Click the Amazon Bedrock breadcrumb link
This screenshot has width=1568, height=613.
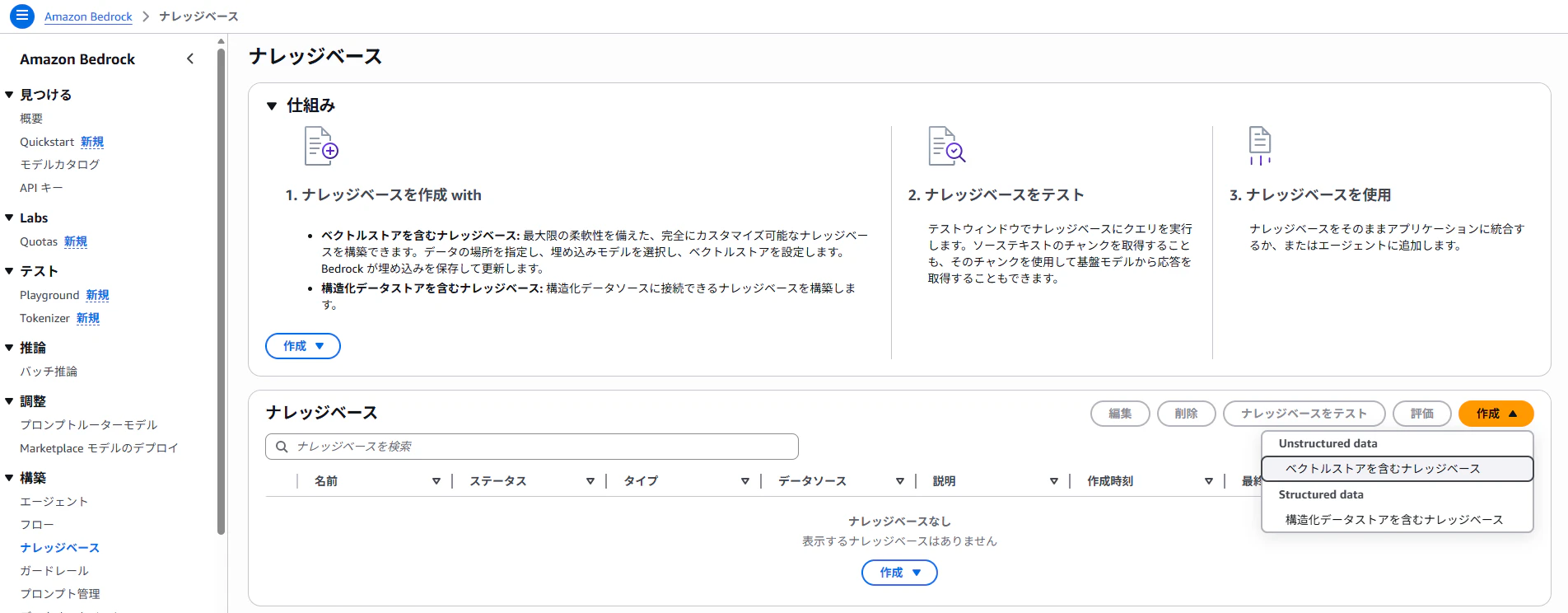(x=88, y=16)
